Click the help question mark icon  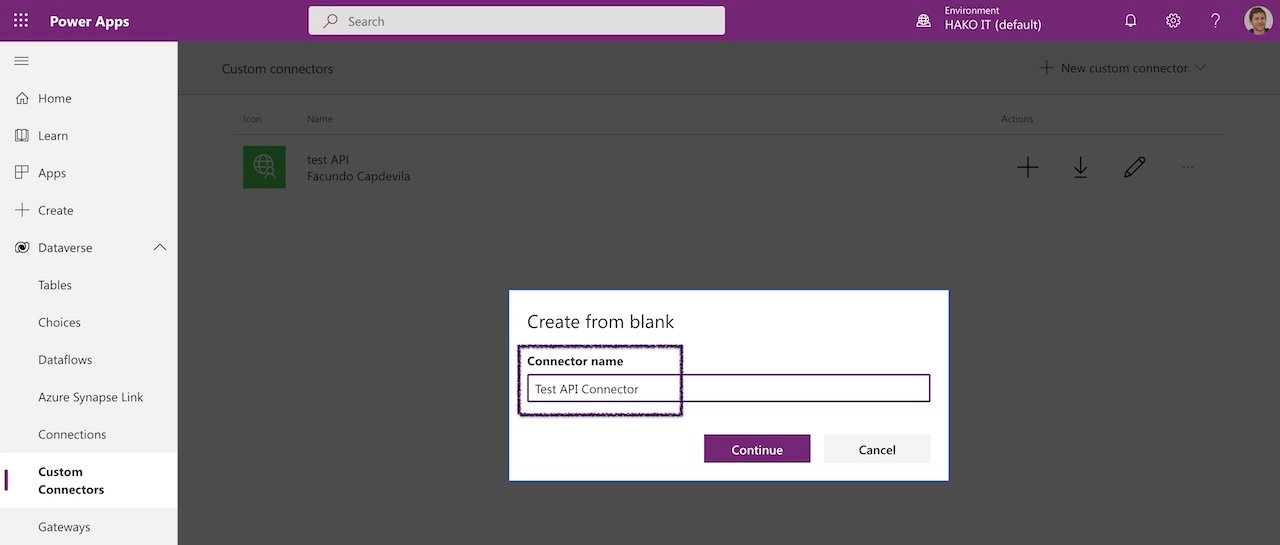(x=1215, y=21)
